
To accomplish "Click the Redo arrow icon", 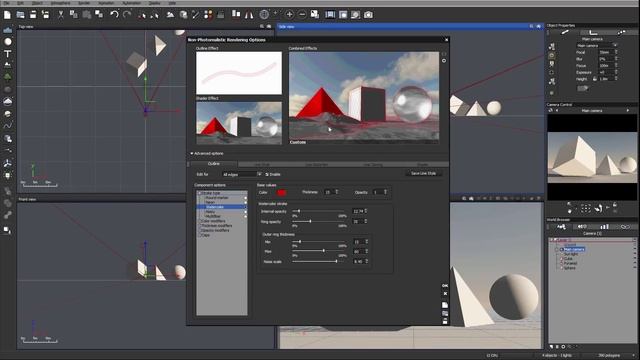I will (x=127, y=15).
